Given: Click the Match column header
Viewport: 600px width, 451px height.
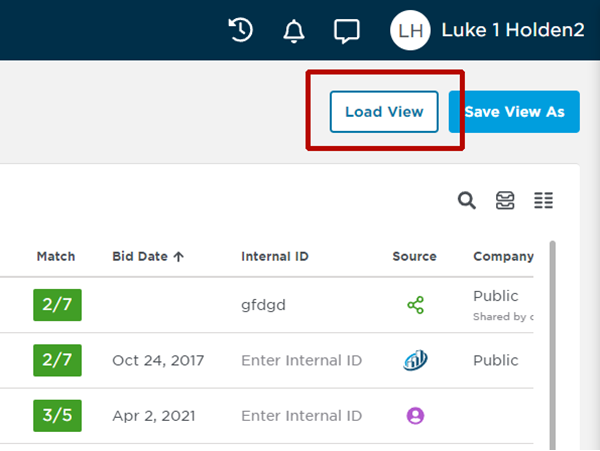Looking at the screenshot, I should click(56, 256).
